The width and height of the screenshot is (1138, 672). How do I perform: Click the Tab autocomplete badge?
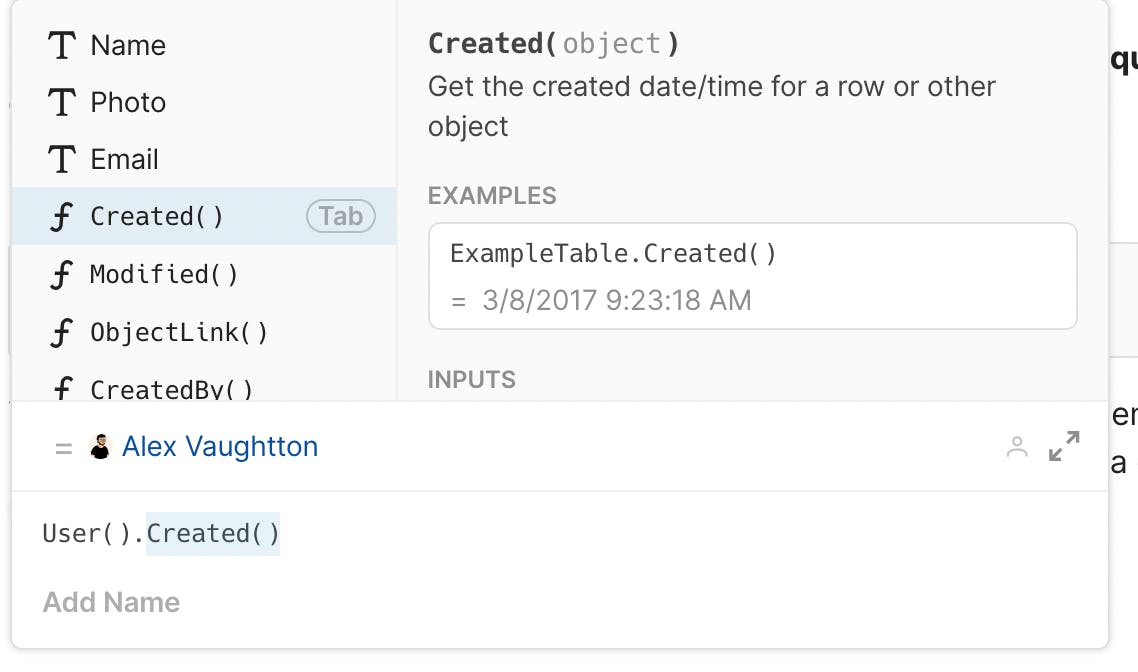pos(340,216)
